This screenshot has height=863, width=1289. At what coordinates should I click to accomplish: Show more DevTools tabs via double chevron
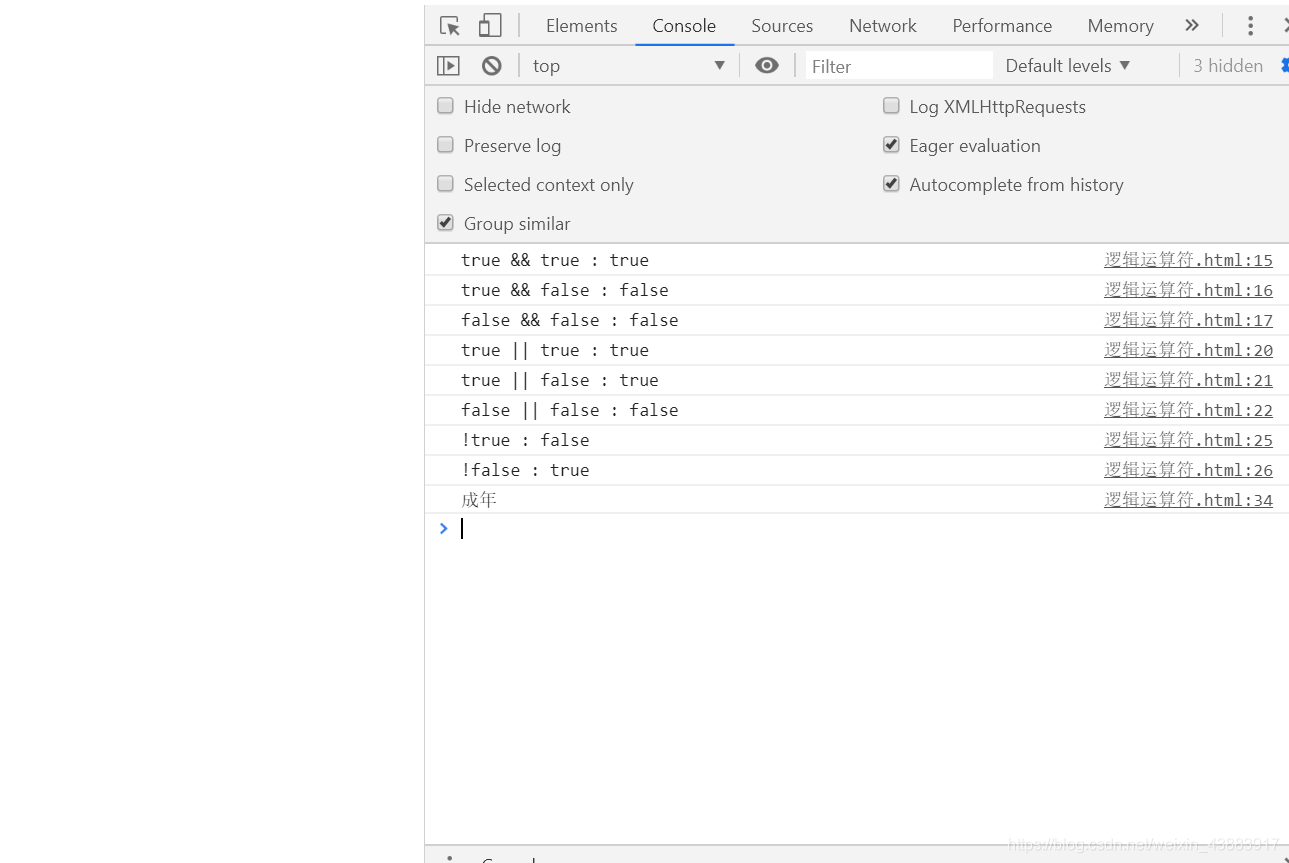[1191, 26]
